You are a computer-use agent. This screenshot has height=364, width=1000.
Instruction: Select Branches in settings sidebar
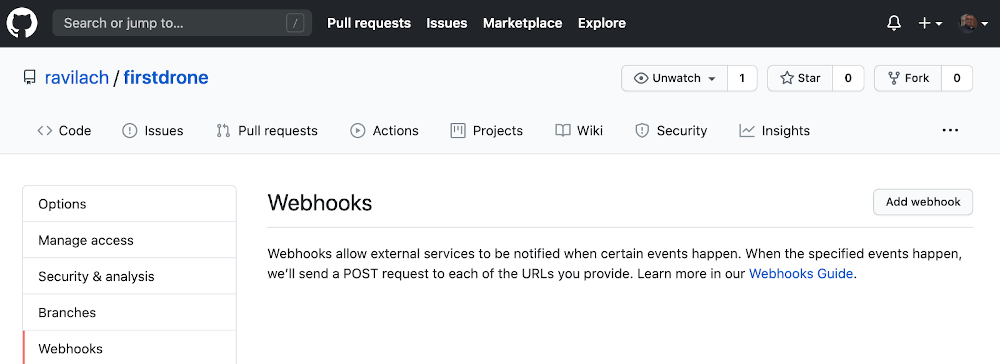point(129,312)
